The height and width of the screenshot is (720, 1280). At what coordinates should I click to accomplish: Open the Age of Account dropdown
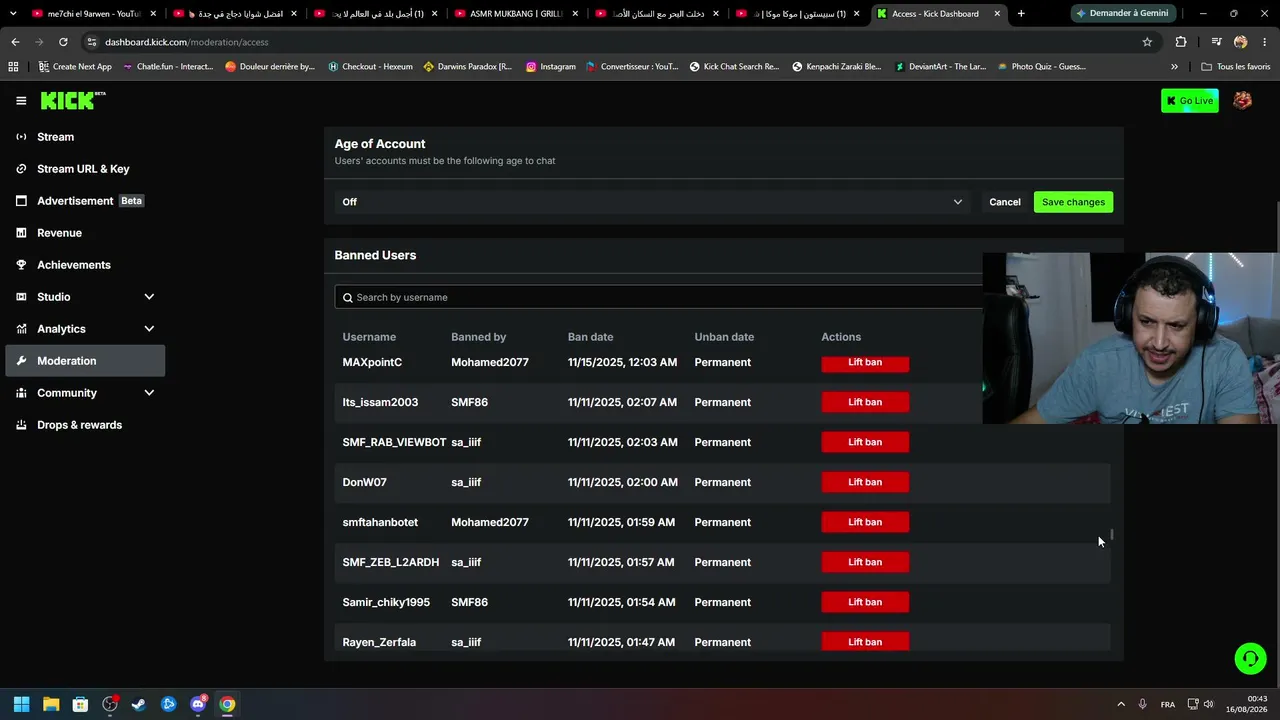click(653, 202)
